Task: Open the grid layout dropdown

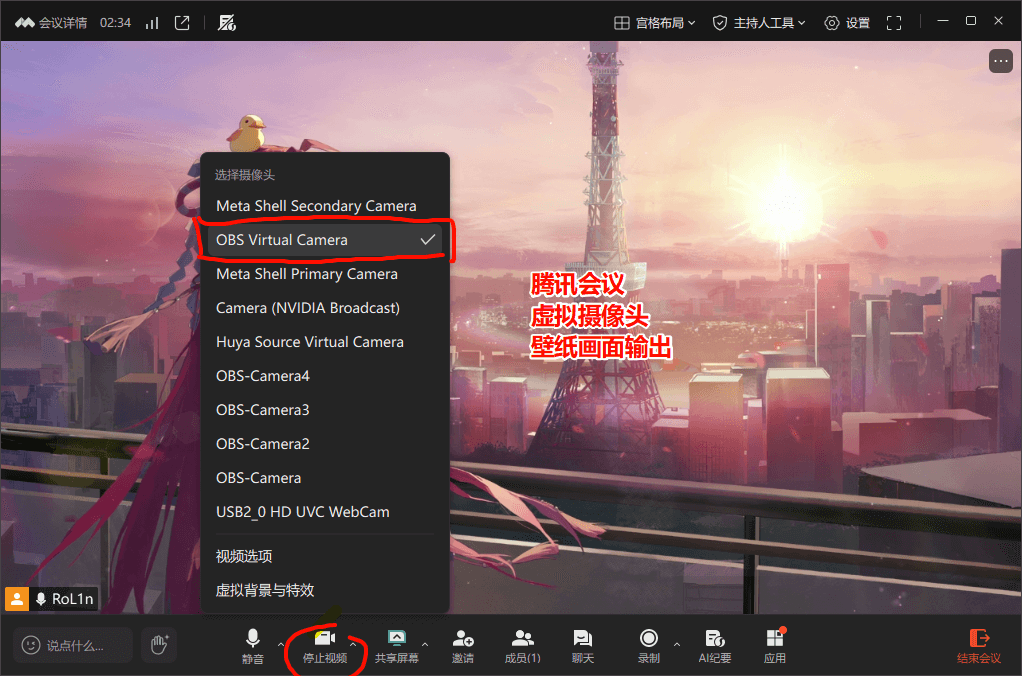Action: pyautogui.click(x=655, y=23)
